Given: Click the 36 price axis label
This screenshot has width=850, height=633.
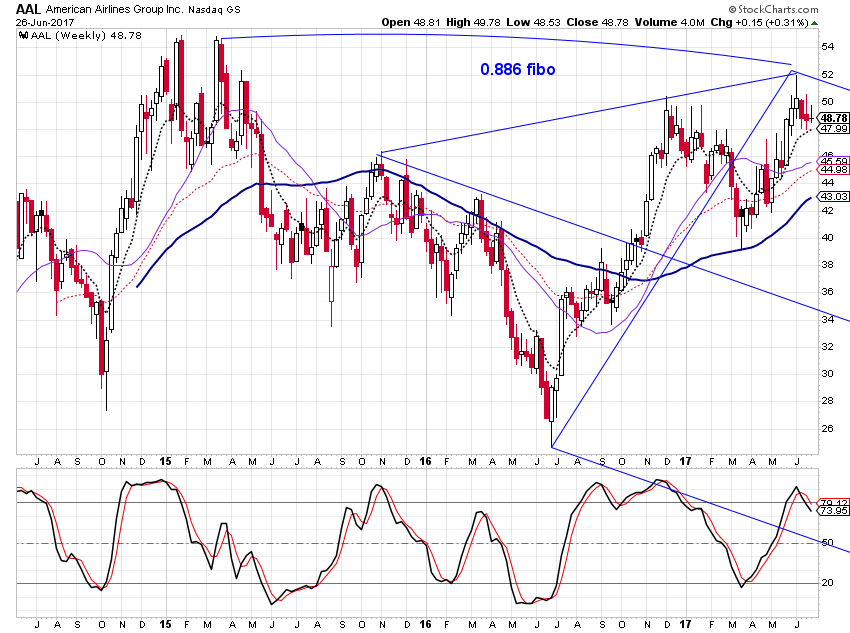Looking at the screenshot, I should click(x=827, y=292).
